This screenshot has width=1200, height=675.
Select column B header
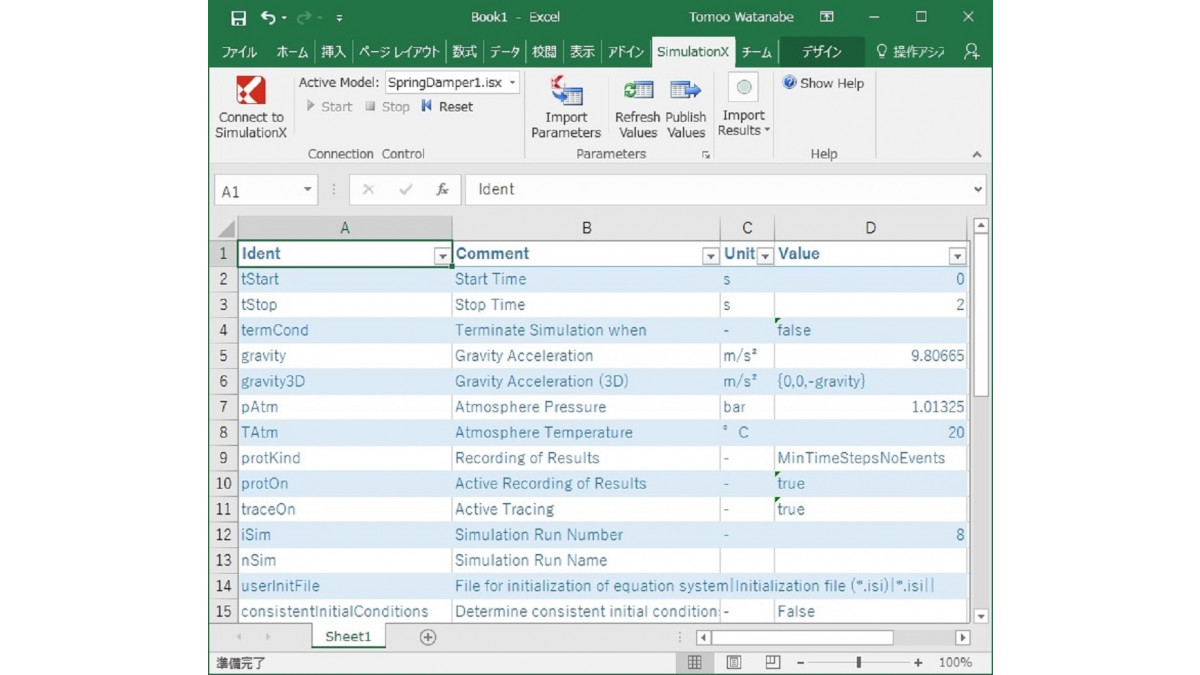pyautogui.click(x=586, y=228)
